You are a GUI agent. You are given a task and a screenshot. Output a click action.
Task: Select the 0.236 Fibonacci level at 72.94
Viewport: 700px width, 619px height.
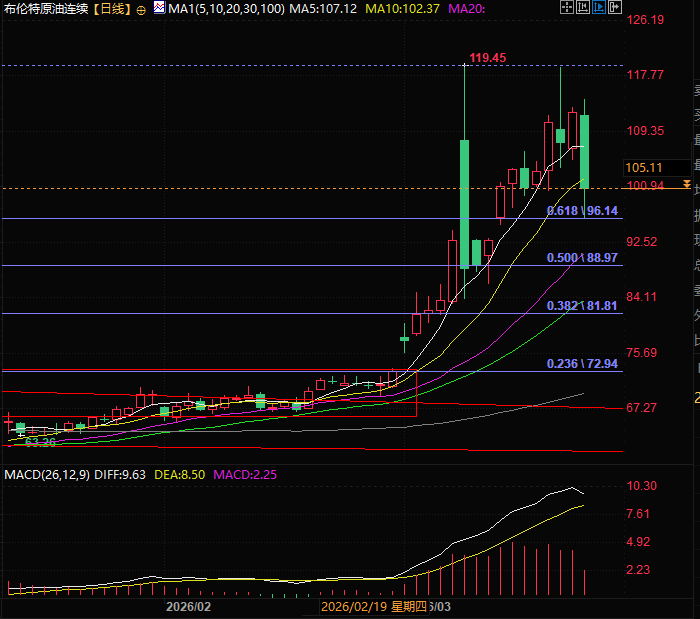pyautogui.click(x=581, y=364)
